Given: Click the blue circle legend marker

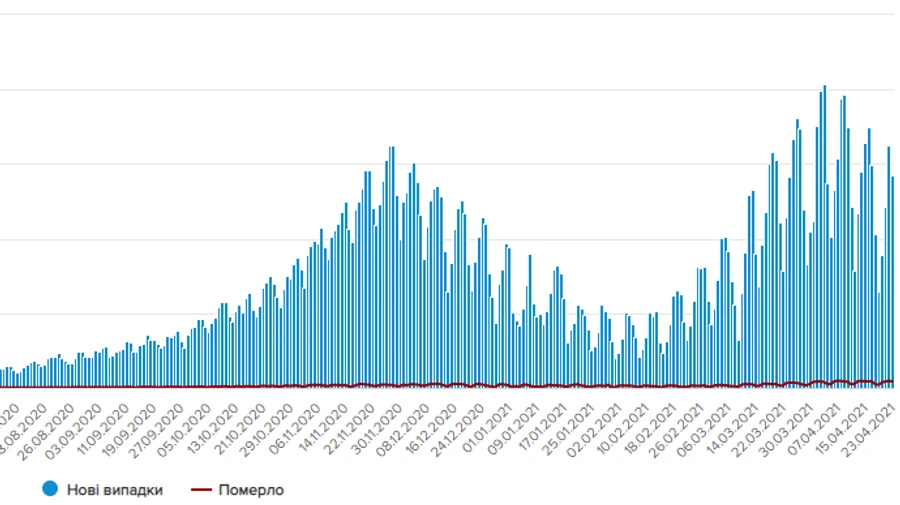Looking at the screenshot, I should coord(49,489).
